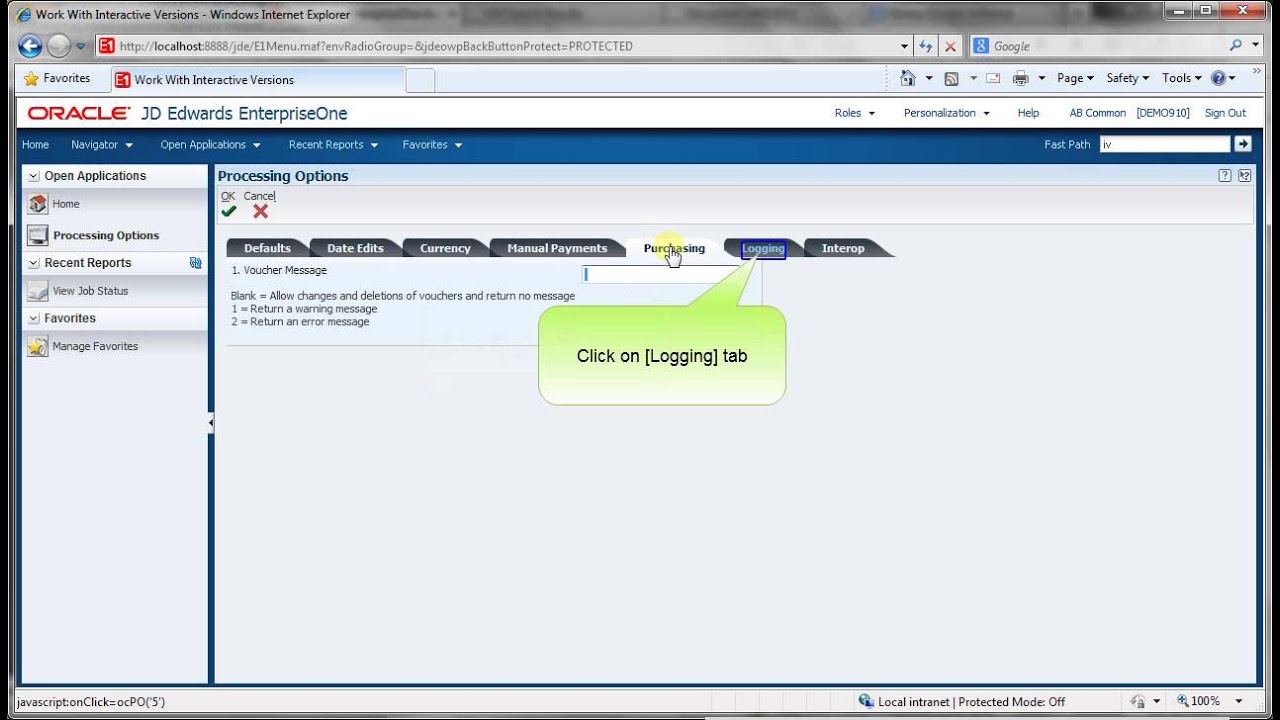Click in the browser address bar URL
Viewport: 1280px width, 720px height.
[376, 46]
